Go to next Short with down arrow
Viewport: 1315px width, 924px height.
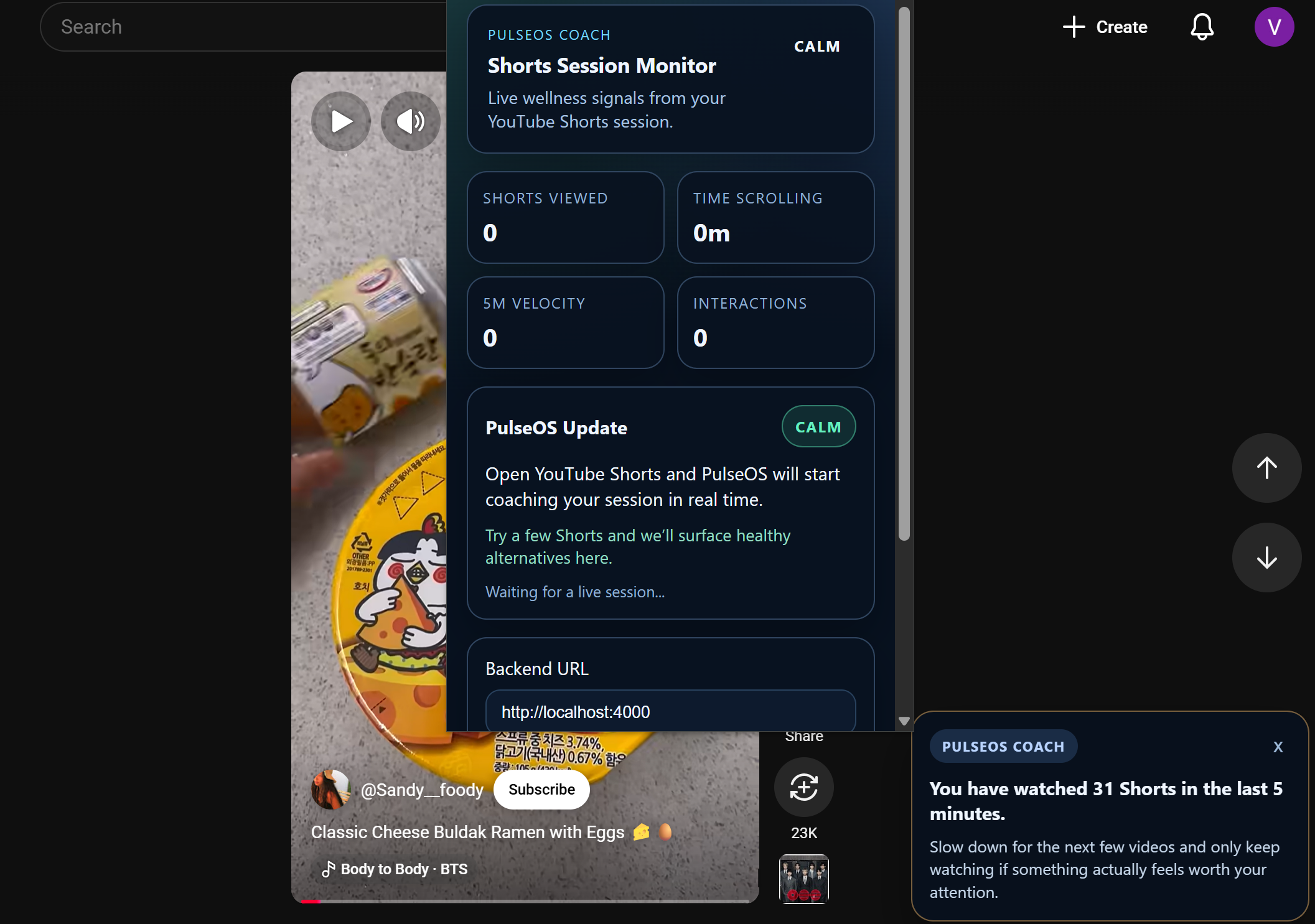coord(1266,558)
